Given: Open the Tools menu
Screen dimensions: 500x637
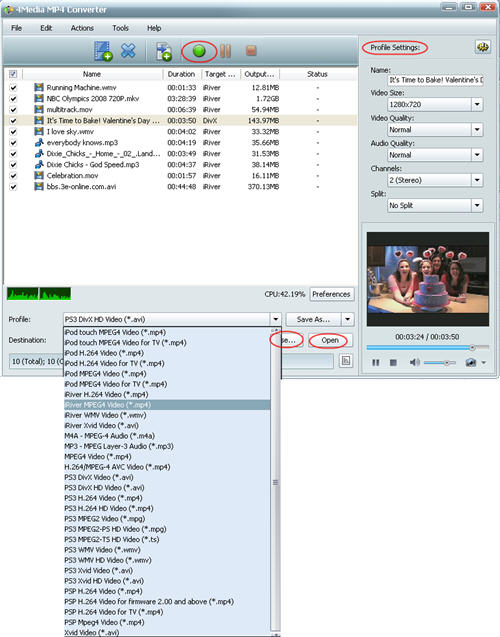Looking at the screenshot, I should point(120,28).
